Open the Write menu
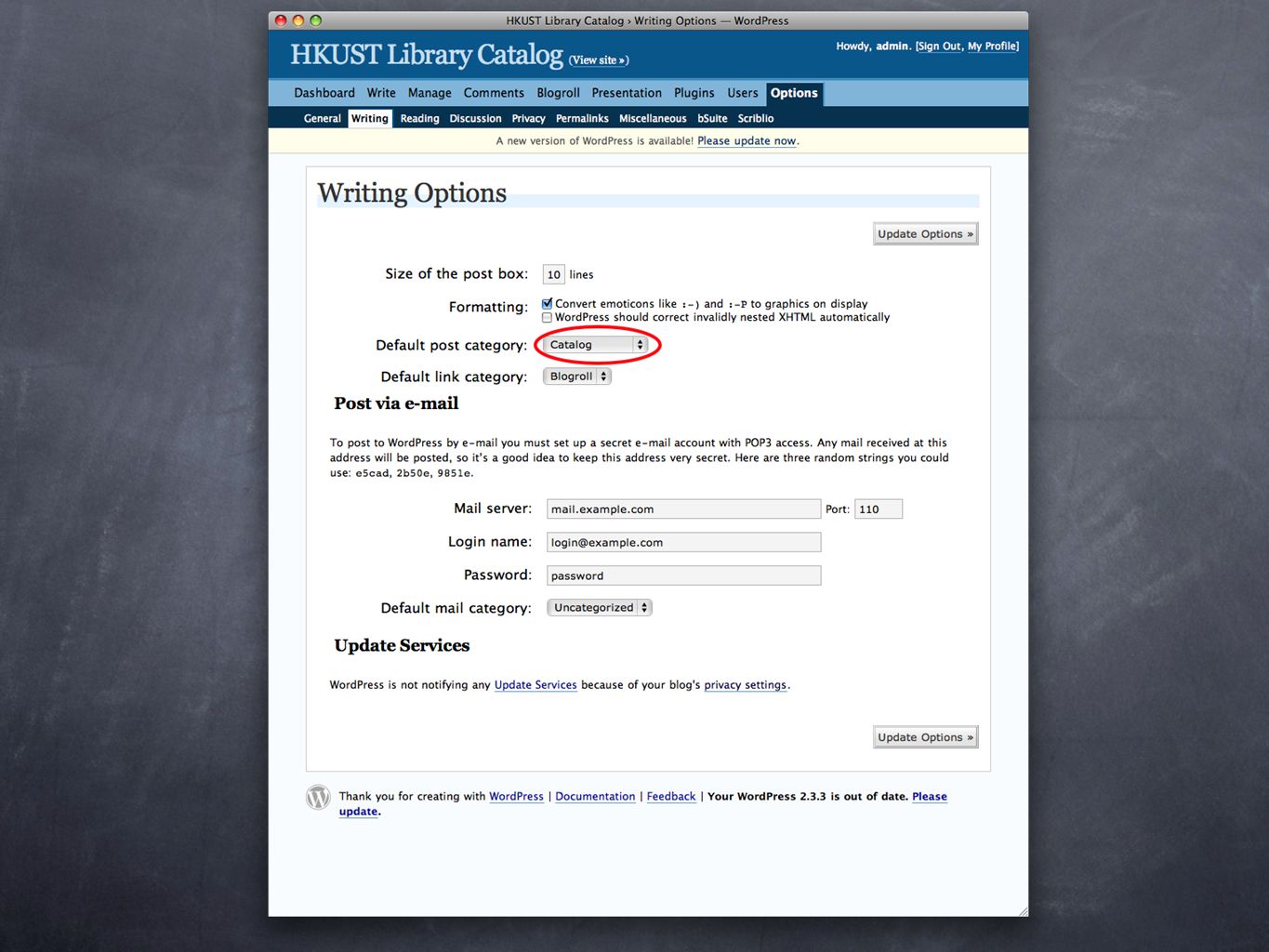 point(381,93)
